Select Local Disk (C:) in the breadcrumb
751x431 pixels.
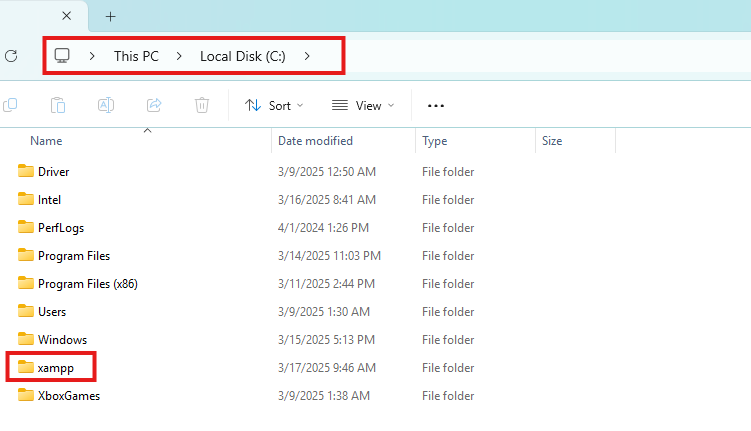click(x=243, y=56)
